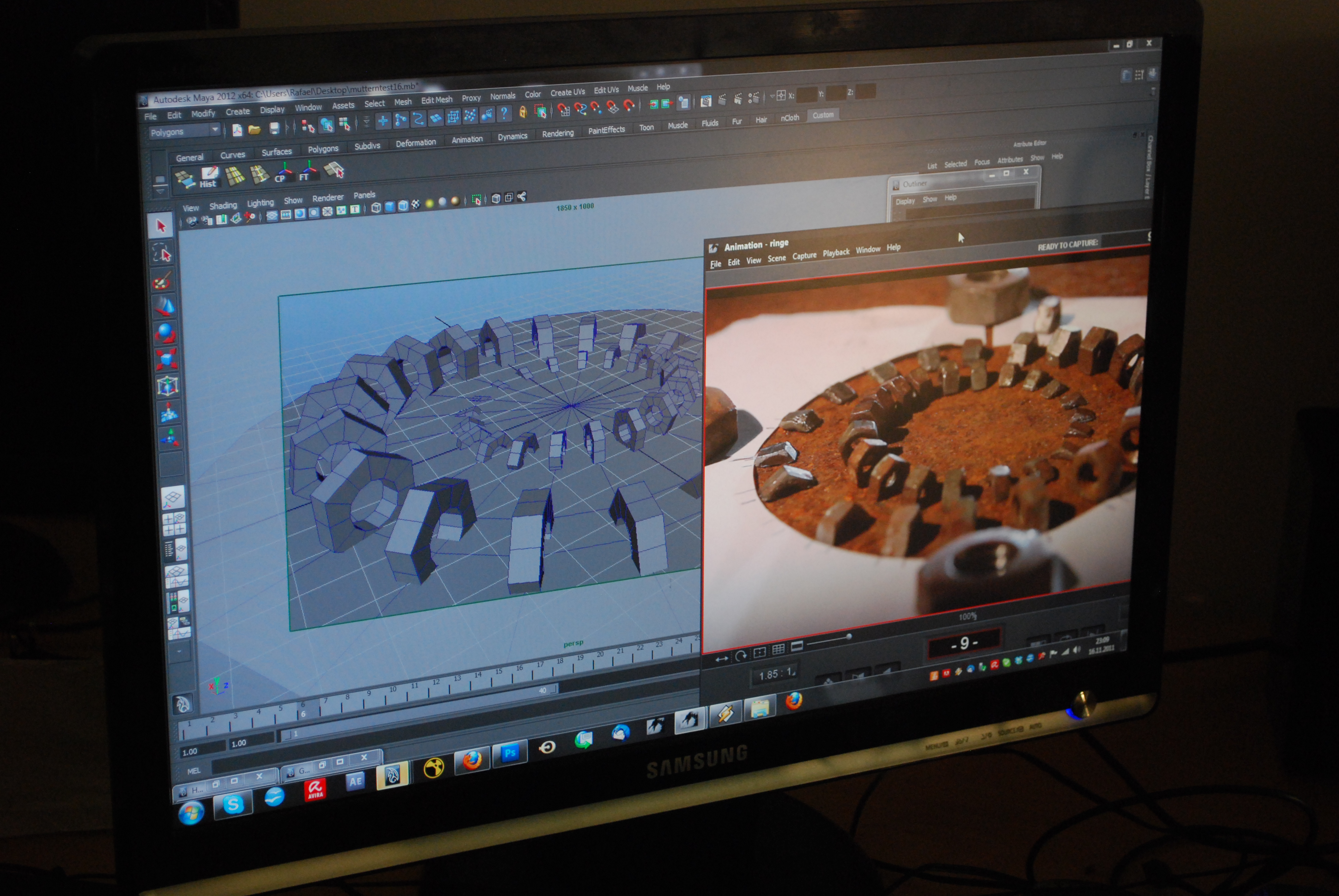1339x896 pixels.
Task: Click Display menu in Outliner window
Action: (x=905, y=202)
